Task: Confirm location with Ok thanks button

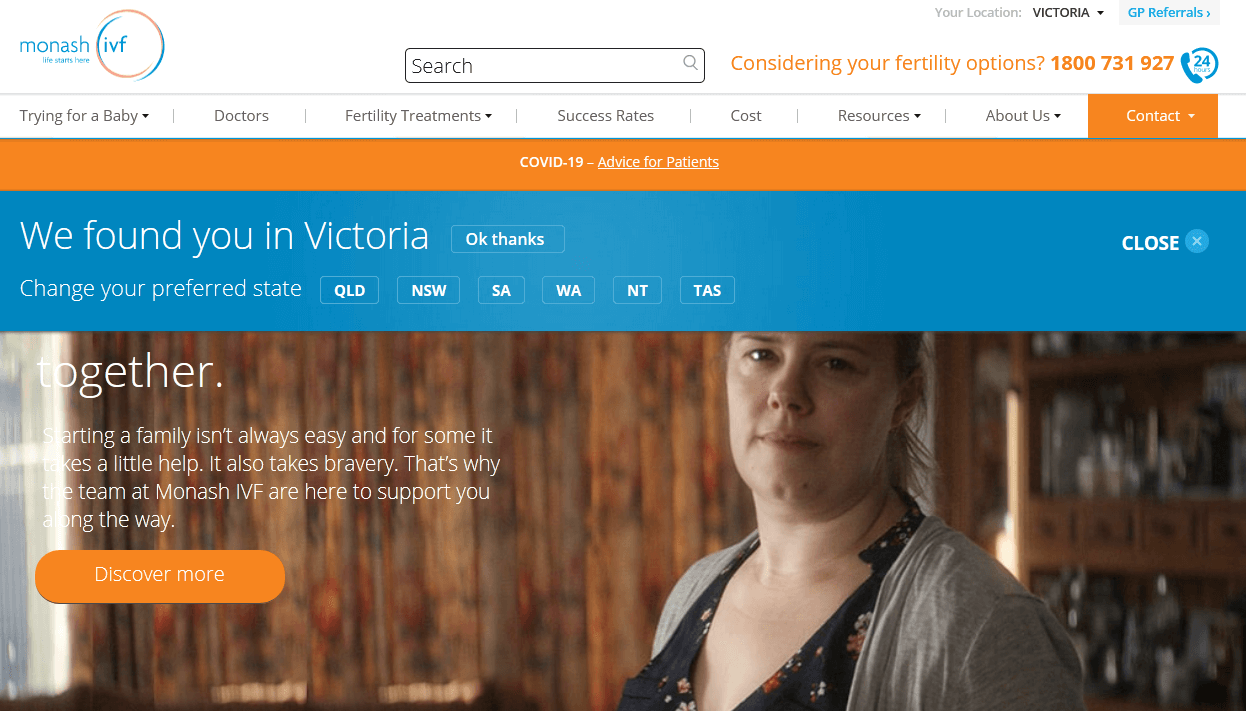Action: coord(508,239)
